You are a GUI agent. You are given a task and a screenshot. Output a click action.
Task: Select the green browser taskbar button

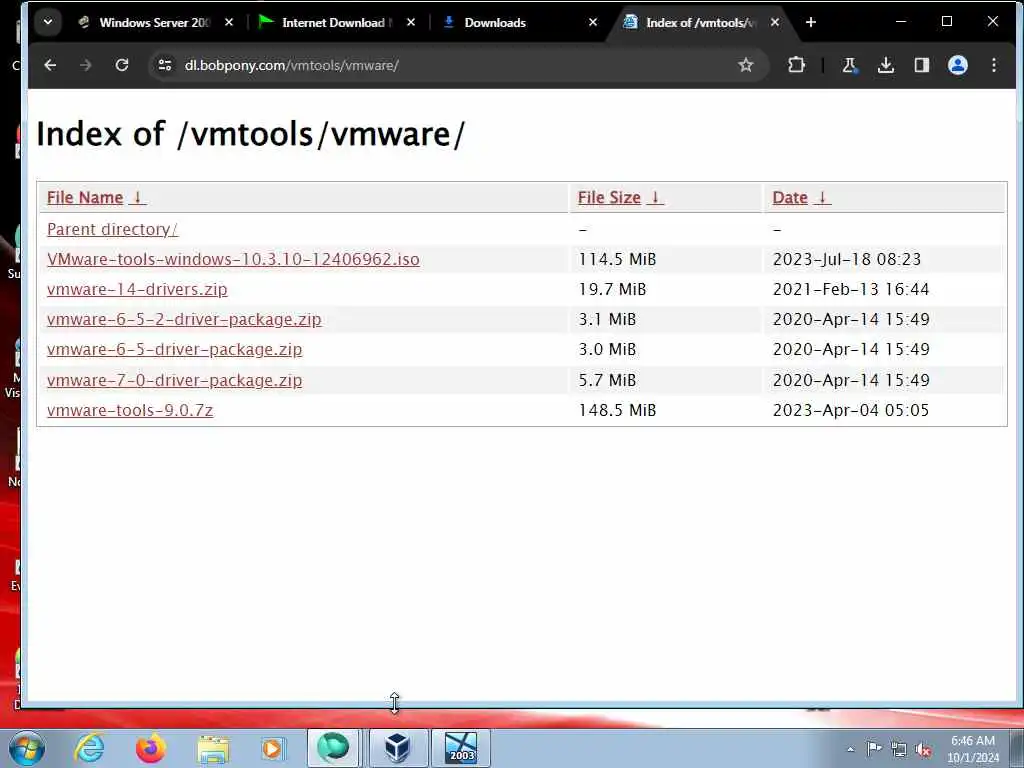[333, 748]
